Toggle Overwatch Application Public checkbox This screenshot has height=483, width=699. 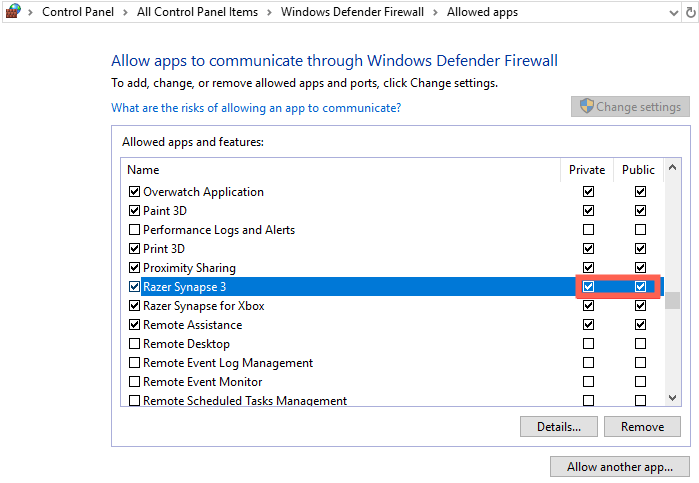(641, 191)
